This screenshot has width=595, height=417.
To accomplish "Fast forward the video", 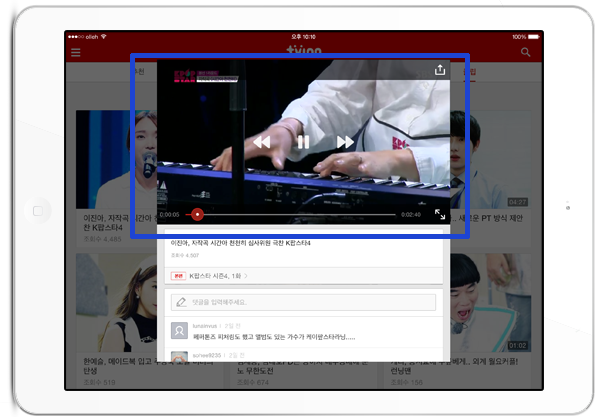I will tap(345, 142).
